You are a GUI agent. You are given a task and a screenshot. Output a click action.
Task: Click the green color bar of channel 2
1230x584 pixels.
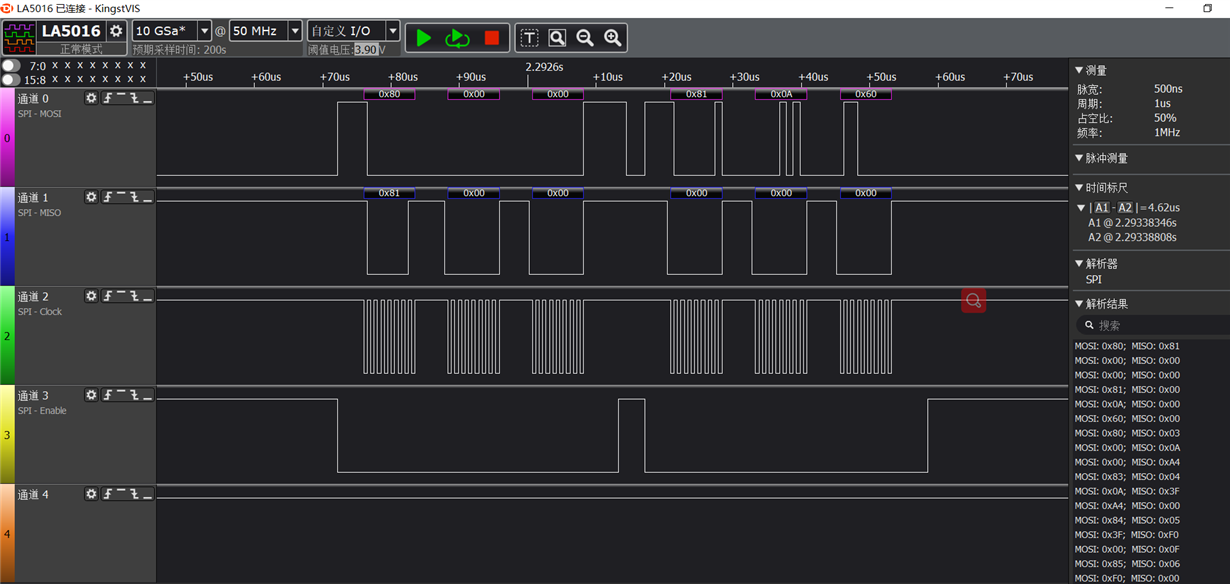(x=7, y=335)
